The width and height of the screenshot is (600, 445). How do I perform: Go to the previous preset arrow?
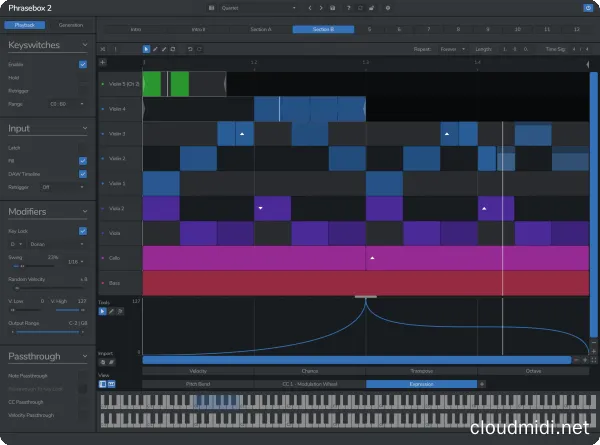[x=312, y=8]
